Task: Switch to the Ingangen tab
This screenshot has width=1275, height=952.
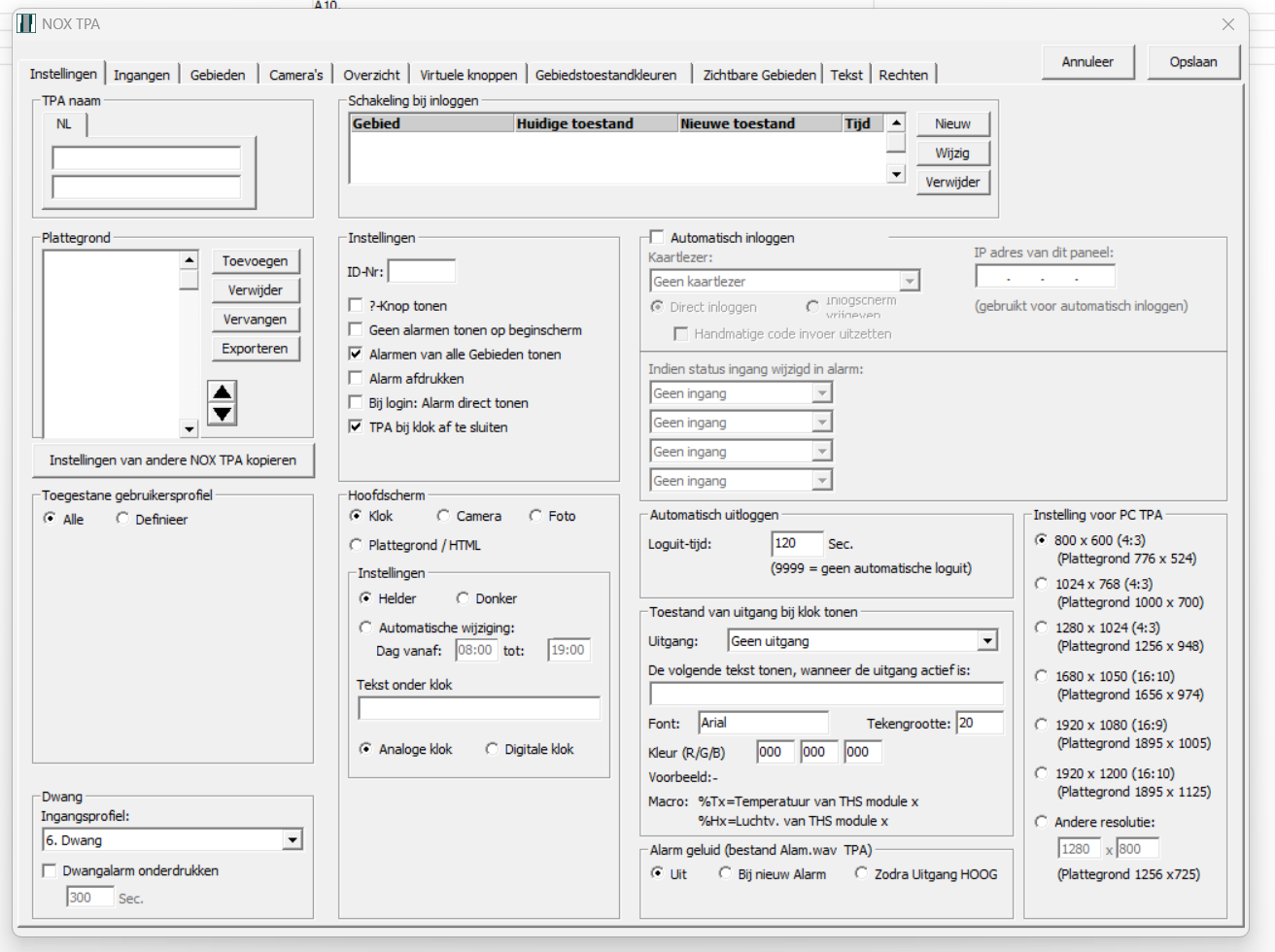Action: click(x=142, y=75)
